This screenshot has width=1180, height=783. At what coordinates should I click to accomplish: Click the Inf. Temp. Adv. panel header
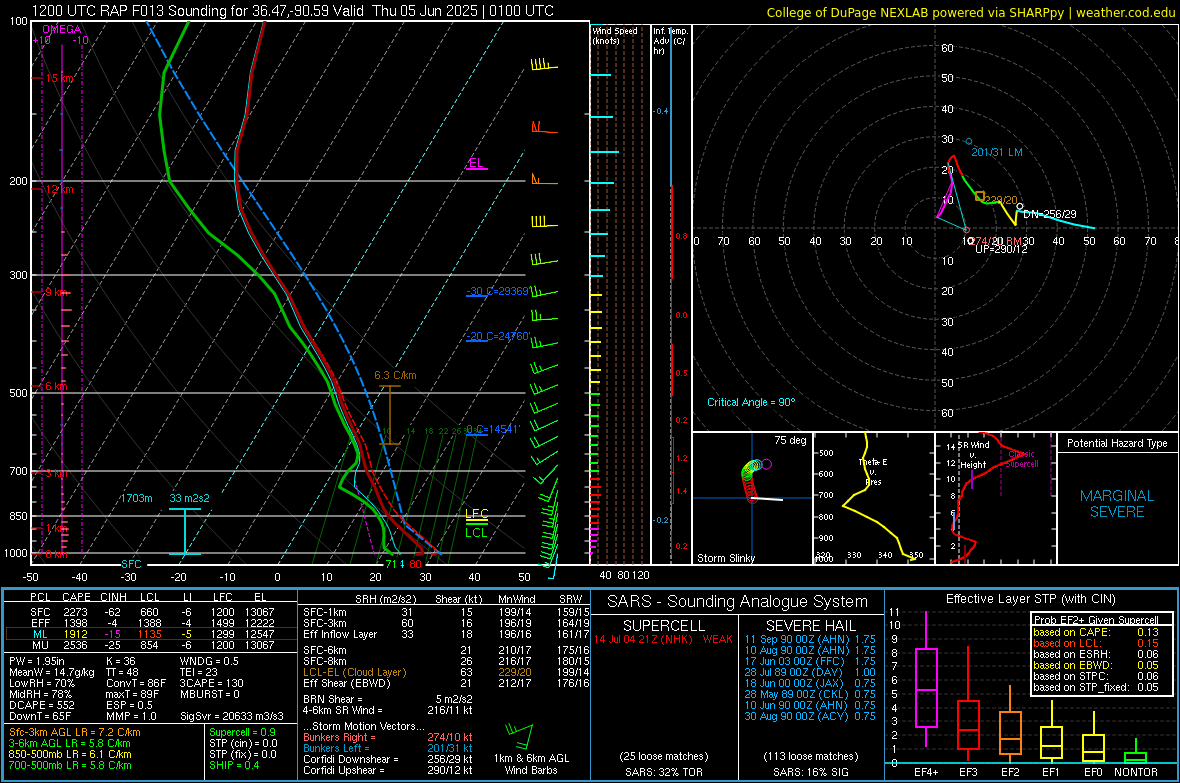click(x=670, y=41)
